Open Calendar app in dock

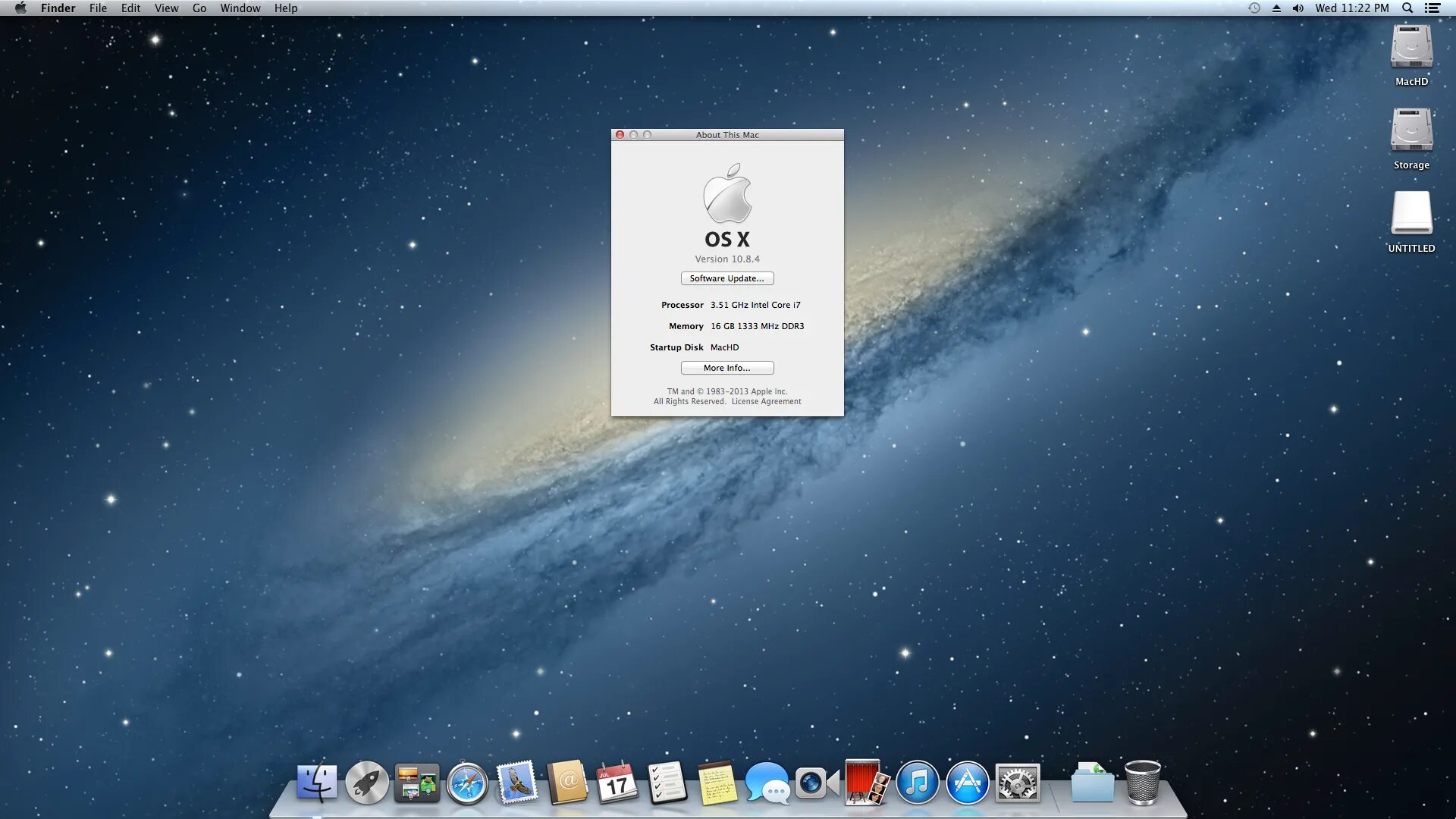click(x=617, y=783)
